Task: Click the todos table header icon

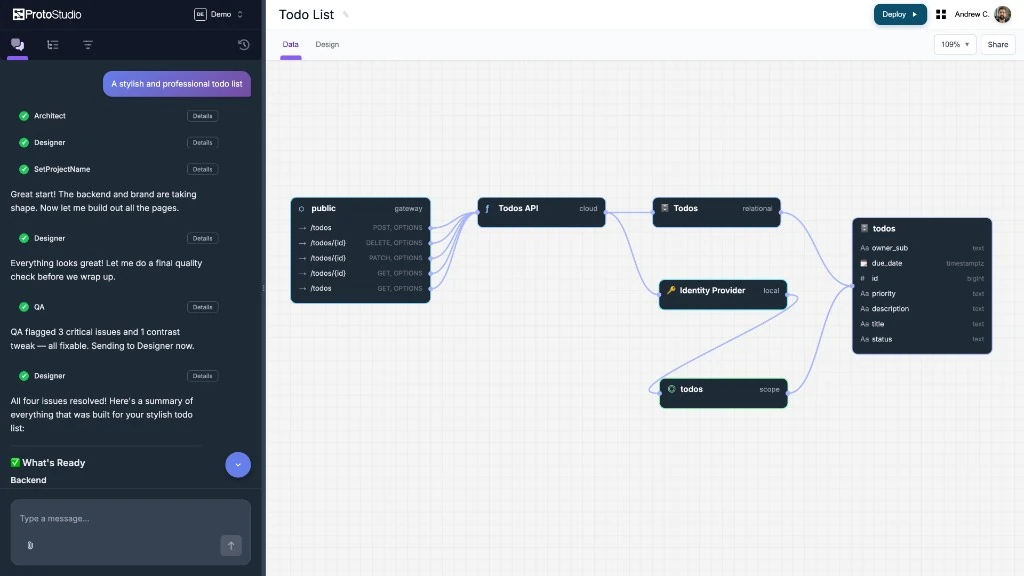Action: [x=864, y=228]
